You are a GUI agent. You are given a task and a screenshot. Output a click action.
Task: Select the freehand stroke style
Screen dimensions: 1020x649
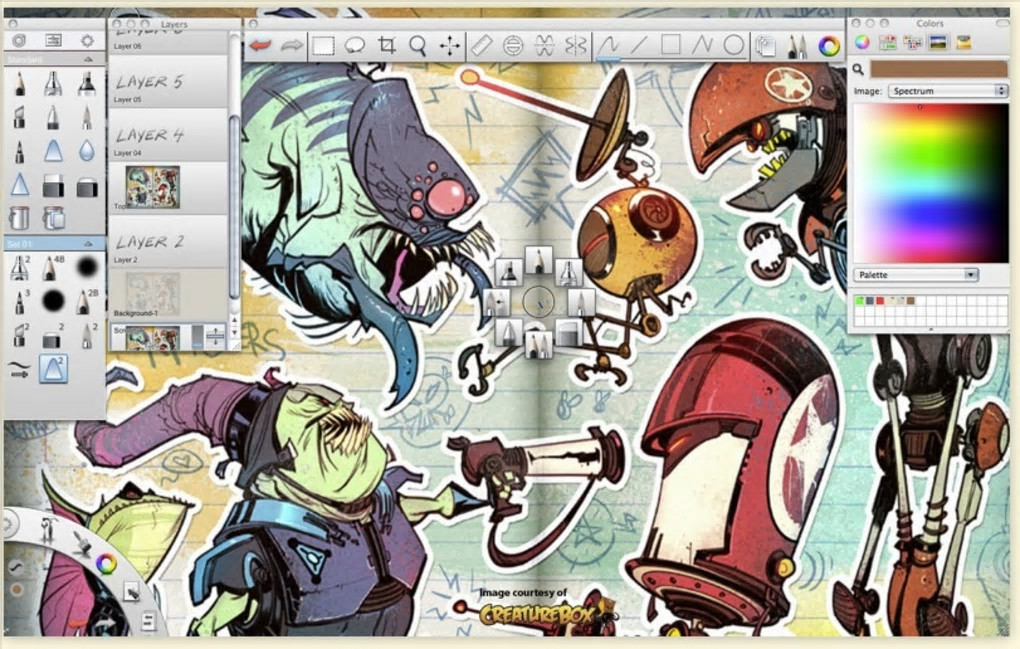608,46
